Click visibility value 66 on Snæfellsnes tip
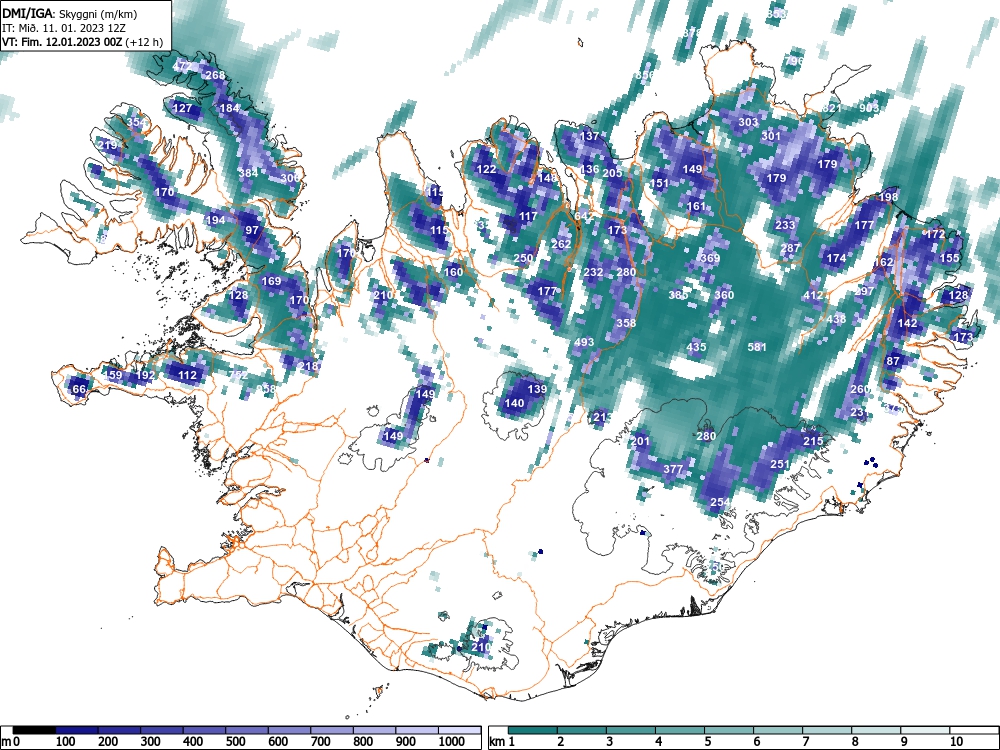Viewport: 1000px width, 750px height. click(x=79, y=389)
